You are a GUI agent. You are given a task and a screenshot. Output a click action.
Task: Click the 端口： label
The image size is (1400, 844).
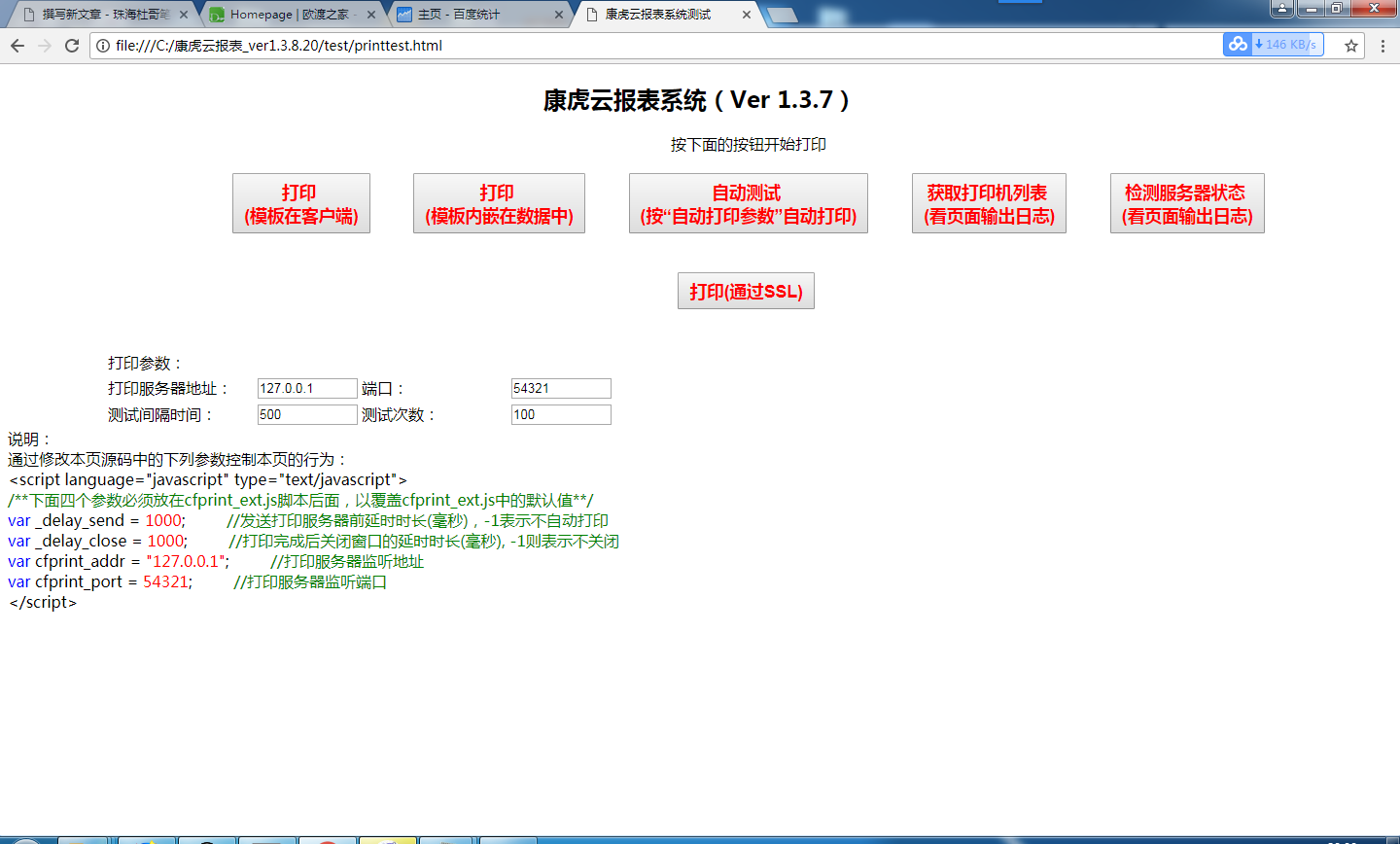click(384, 389)
